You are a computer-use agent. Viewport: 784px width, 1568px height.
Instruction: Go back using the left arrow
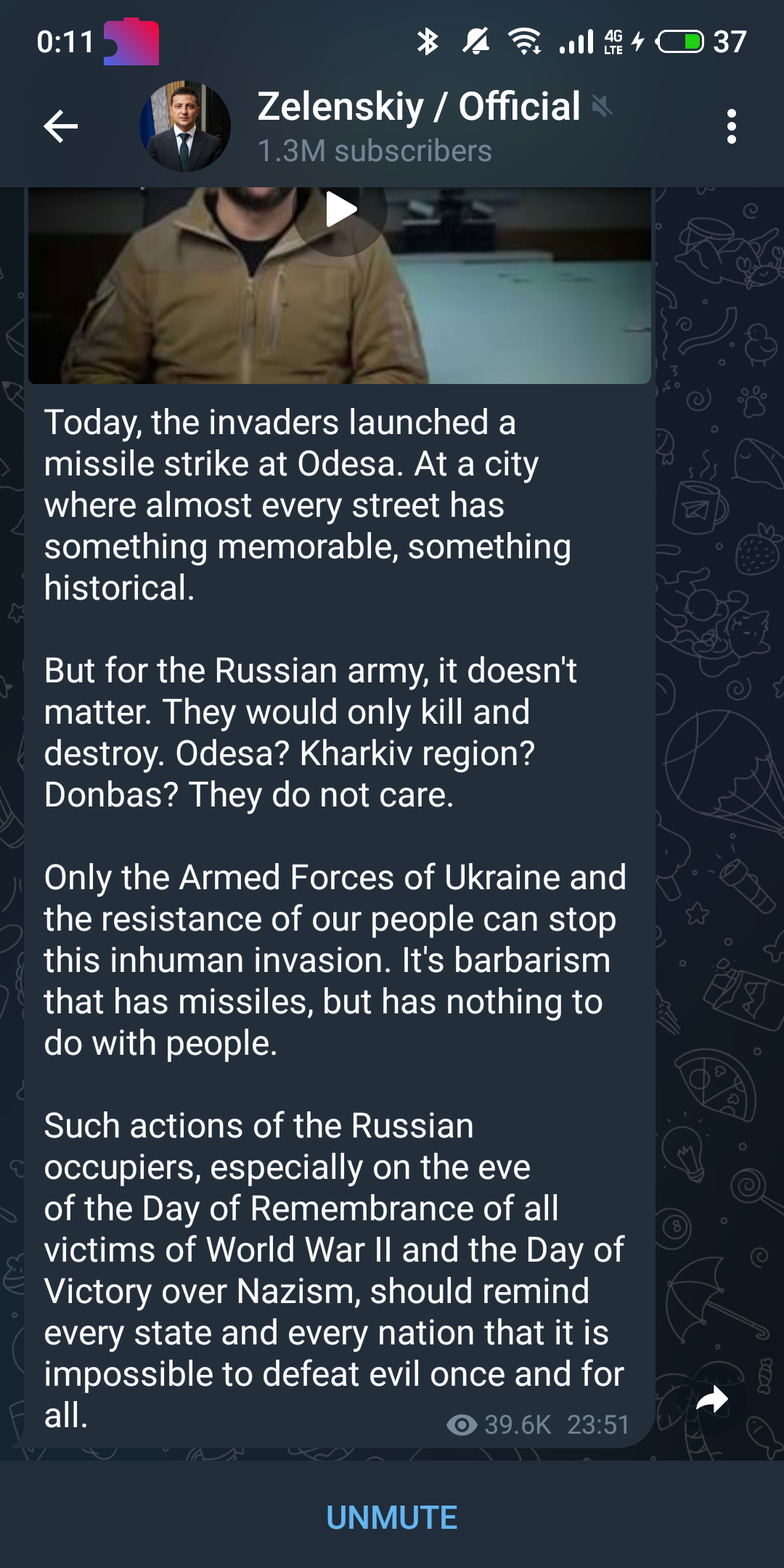tap(61, 126)
